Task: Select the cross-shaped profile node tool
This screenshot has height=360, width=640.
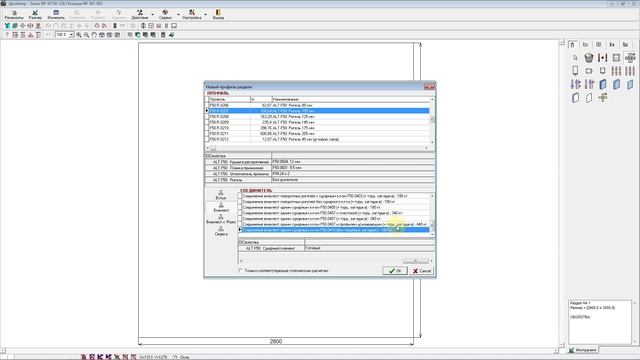Action: pos(630,58)
